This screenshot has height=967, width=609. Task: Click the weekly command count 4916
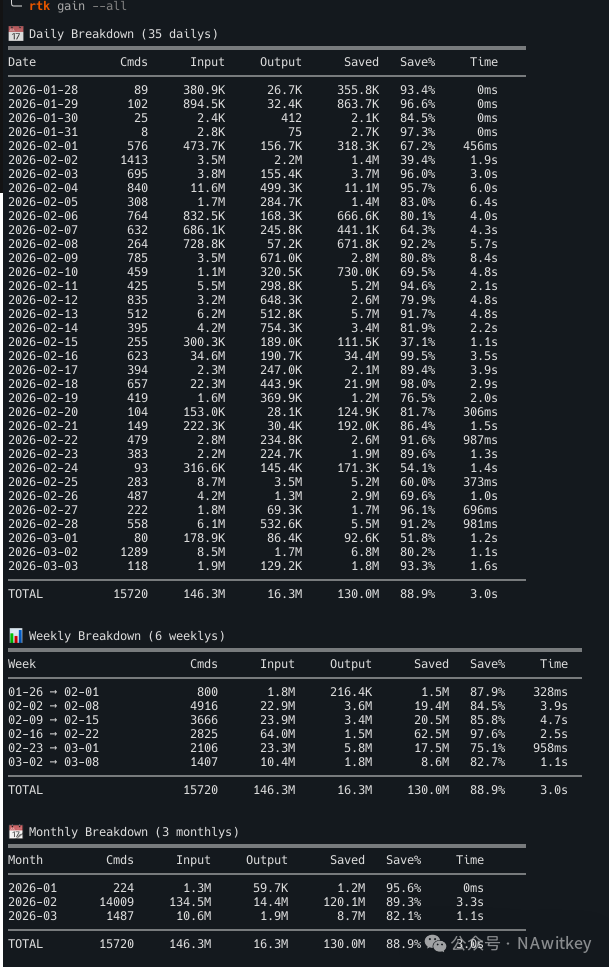204,706
